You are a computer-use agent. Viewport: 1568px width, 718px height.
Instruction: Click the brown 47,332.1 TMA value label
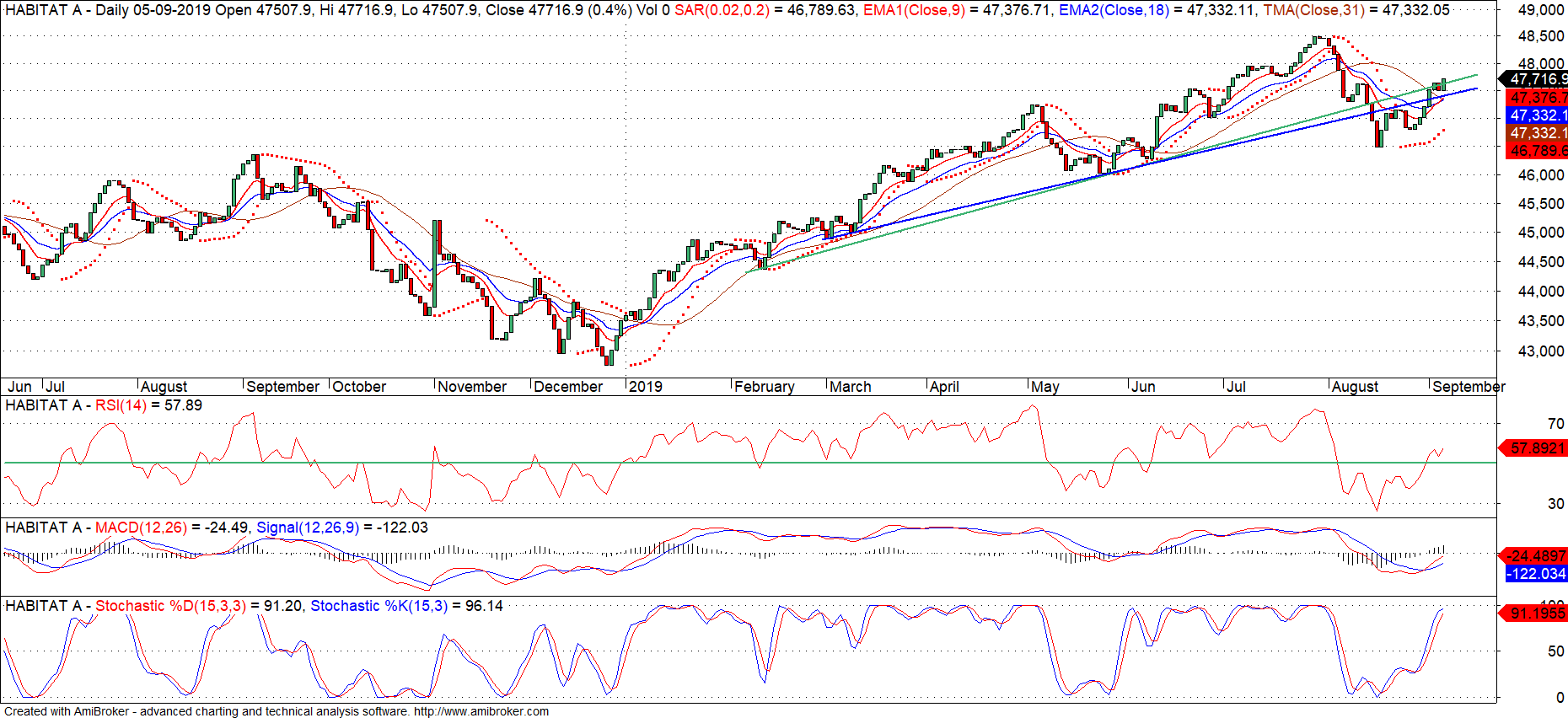[1536, 133]
